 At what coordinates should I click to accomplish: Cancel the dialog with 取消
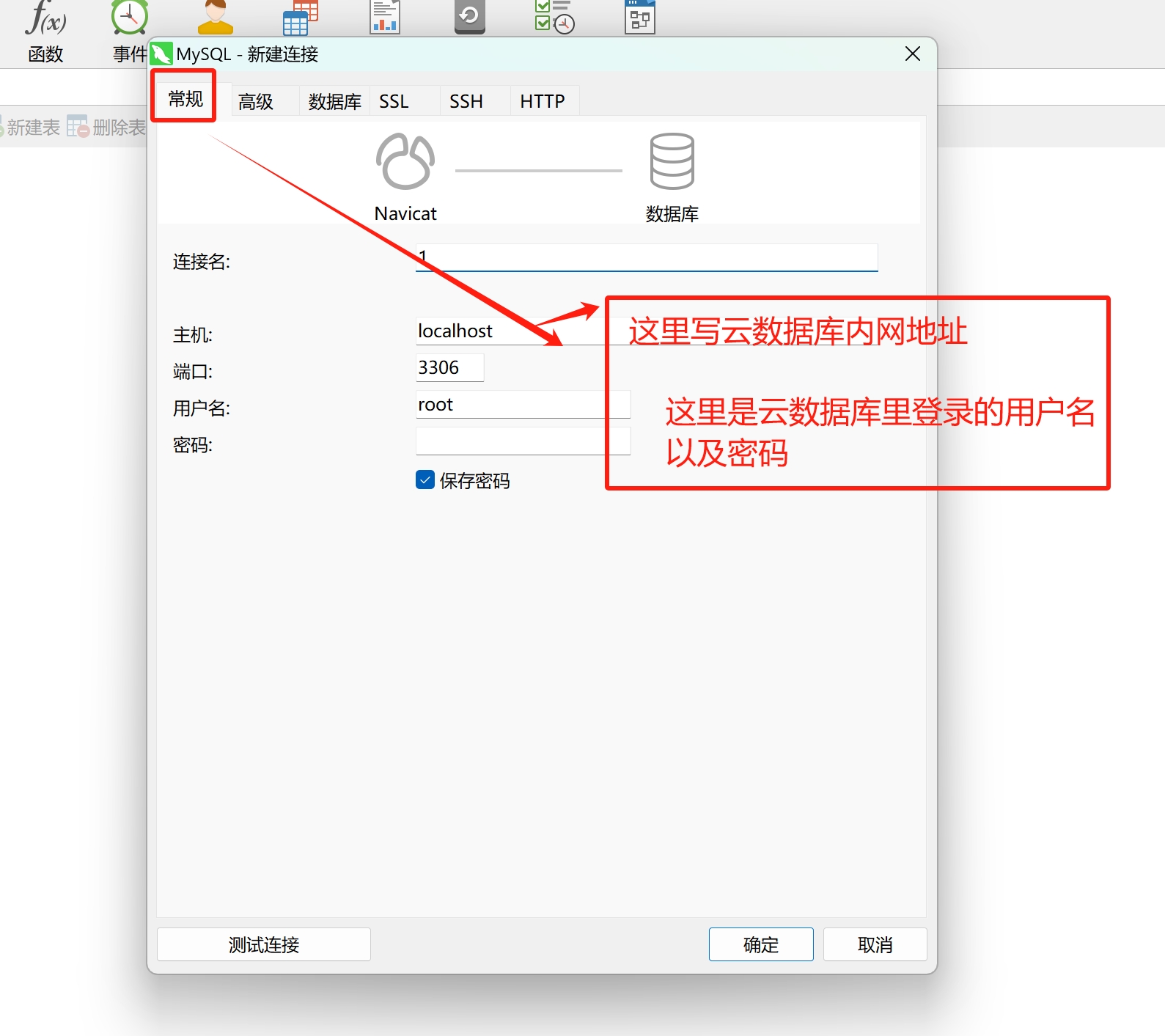tap(875, 944)
